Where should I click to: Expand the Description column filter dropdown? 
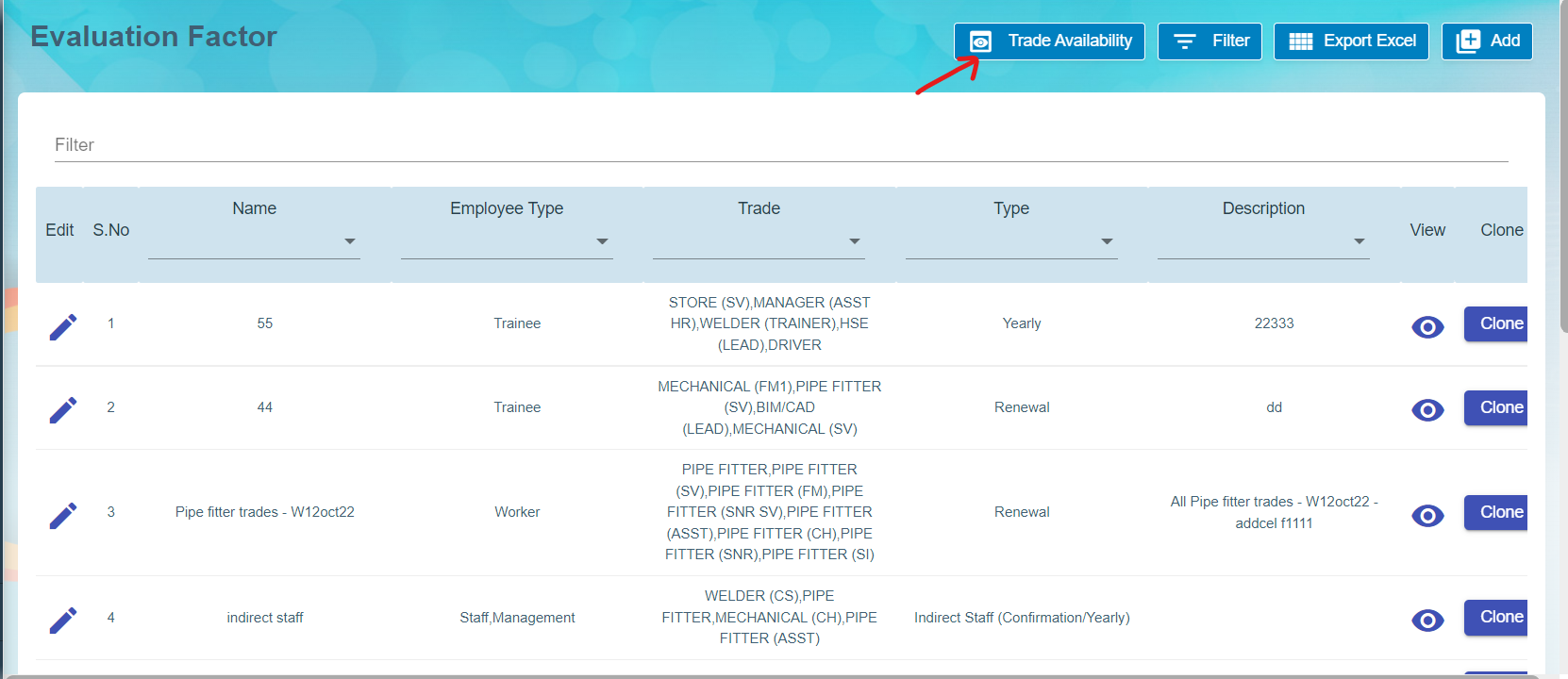(1359, 241)
